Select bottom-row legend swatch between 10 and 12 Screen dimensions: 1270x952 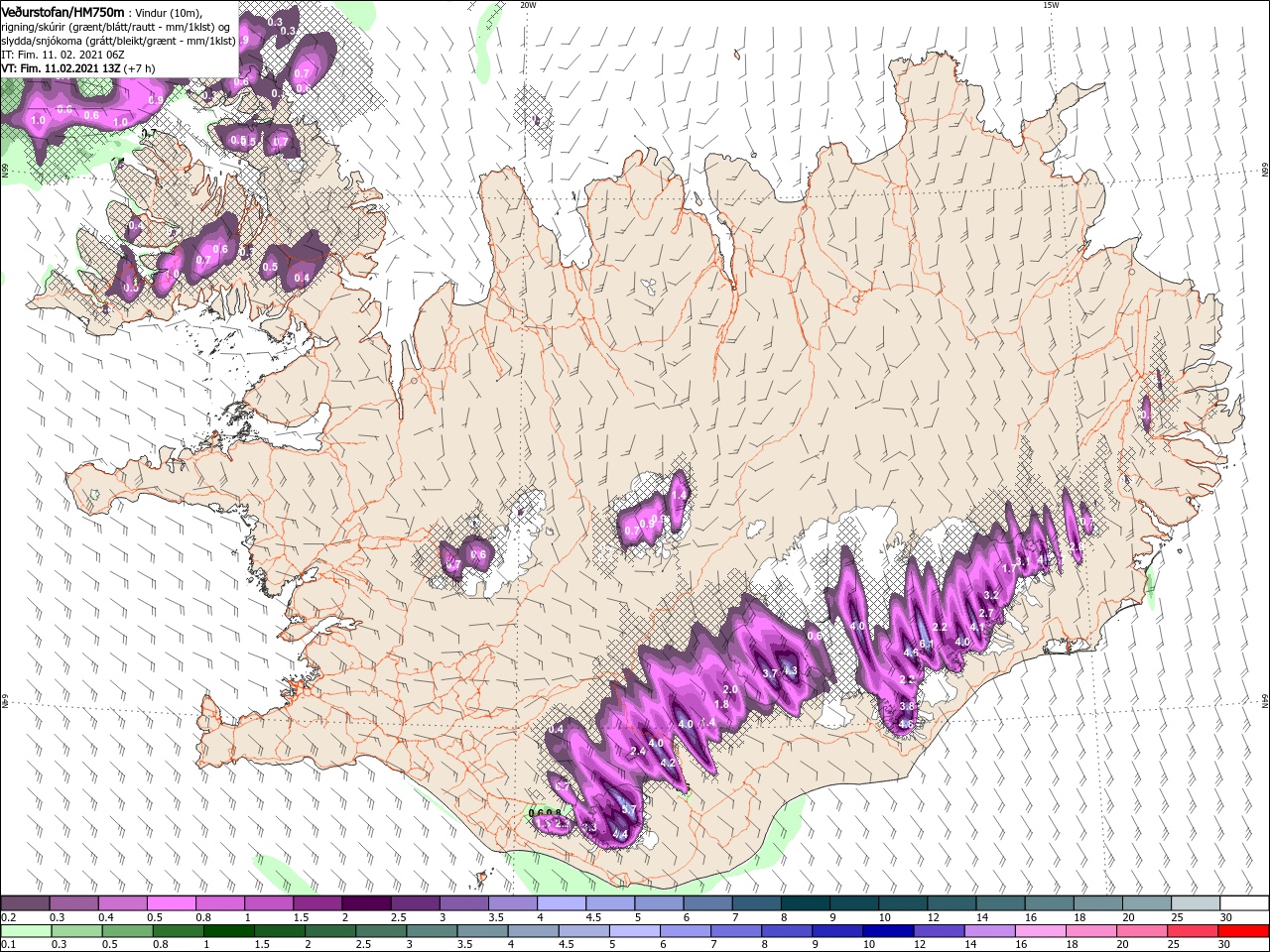click(x=889, y=931)
